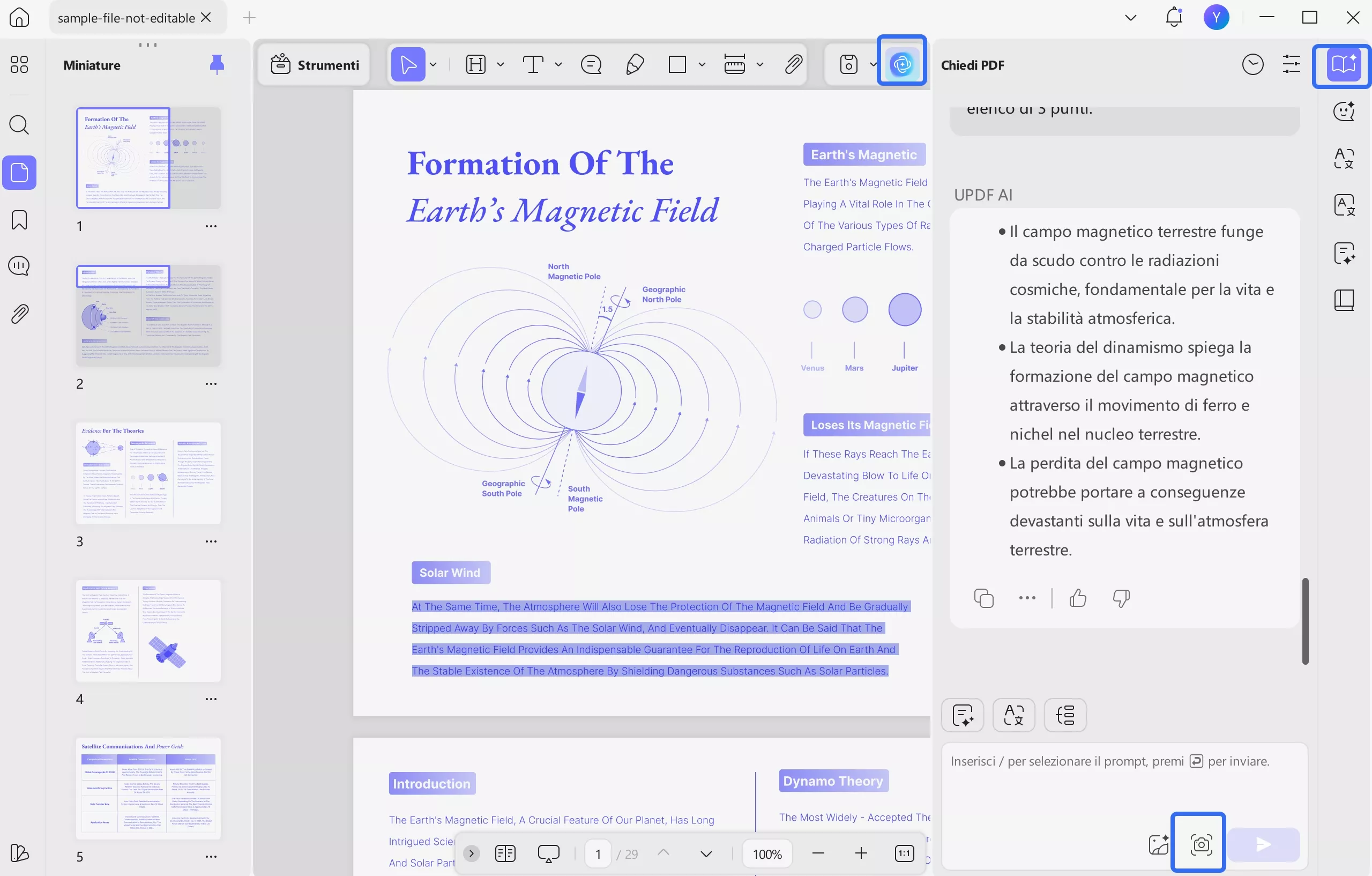Open the layers icon at sidebar bottom

pyautogui.click(x=19, y=852)
